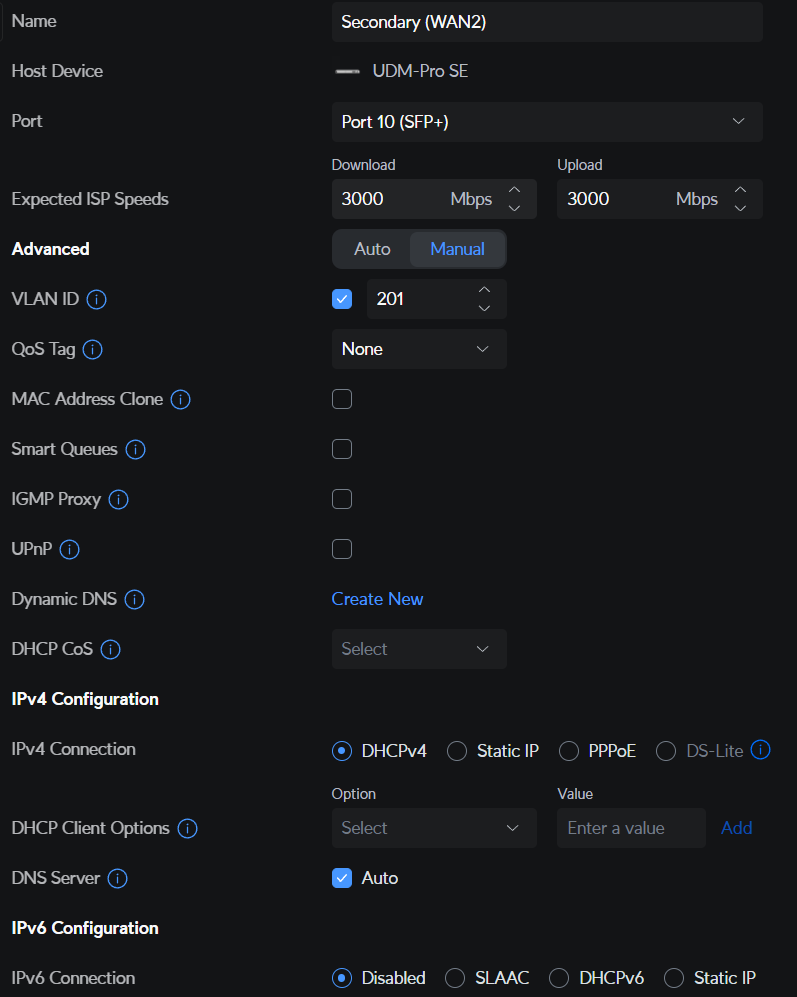Open the DHCP Client Options select dropdown

click(433, 828)
